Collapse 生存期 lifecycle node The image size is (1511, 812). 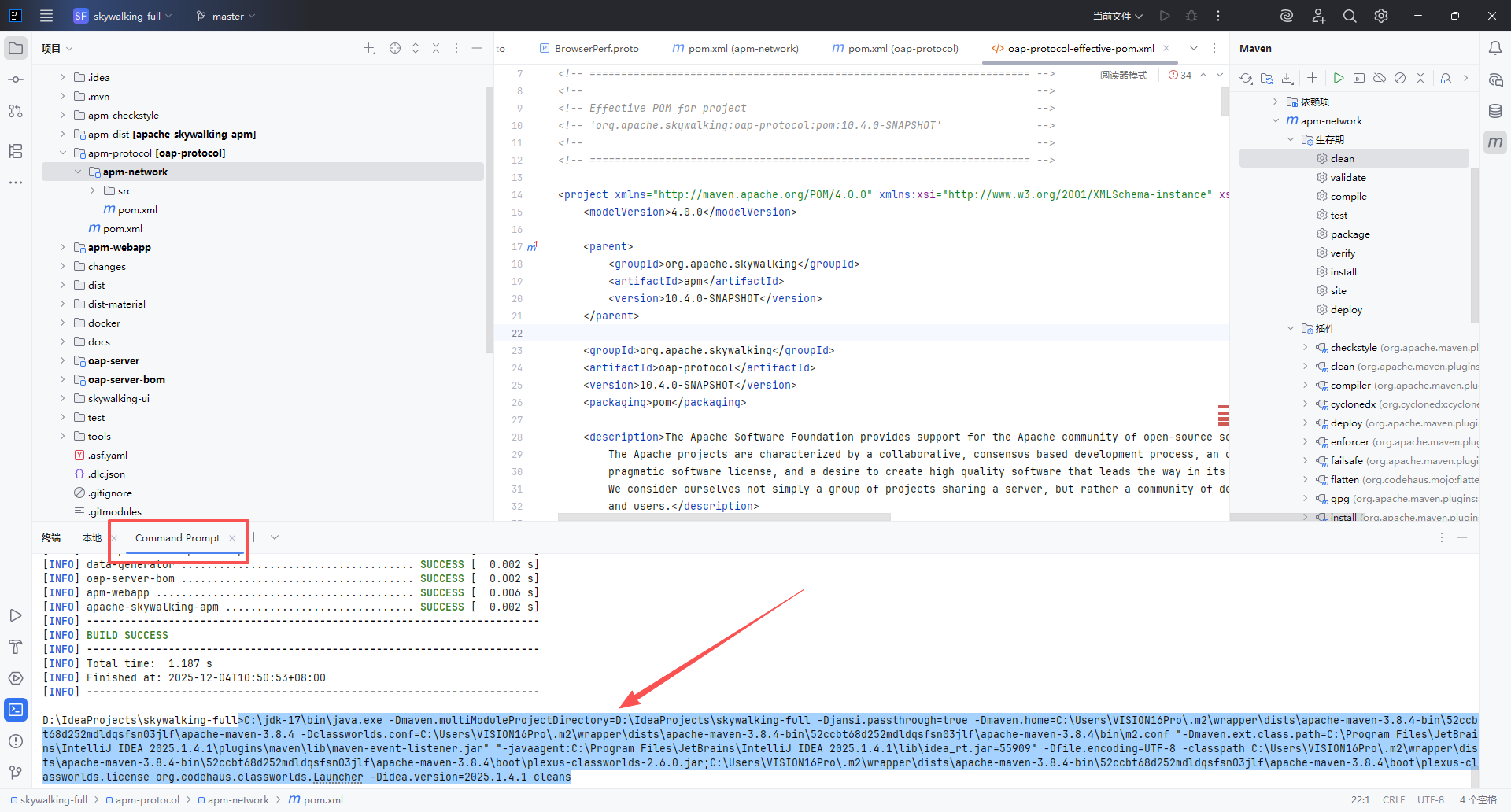[x=1291, y=139]
